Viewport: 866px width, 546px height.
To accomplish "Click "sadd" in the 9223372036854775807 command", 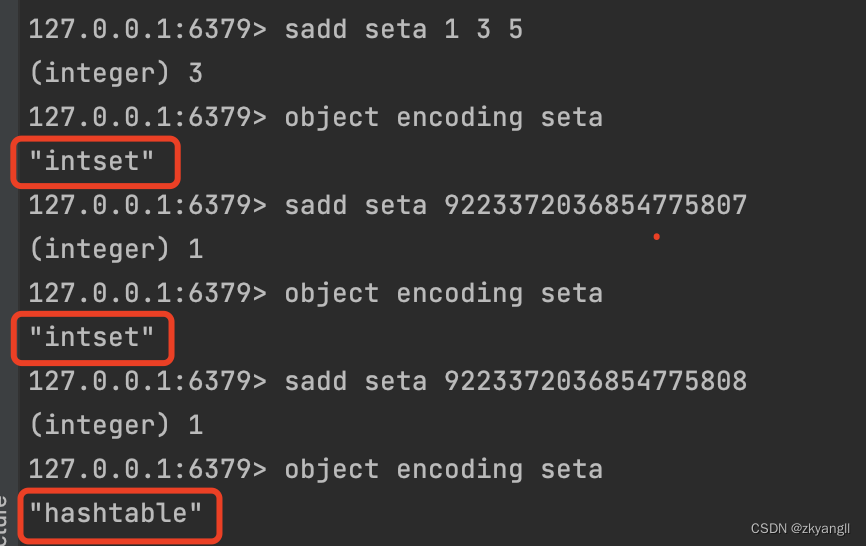I will (x=316, y=205).
